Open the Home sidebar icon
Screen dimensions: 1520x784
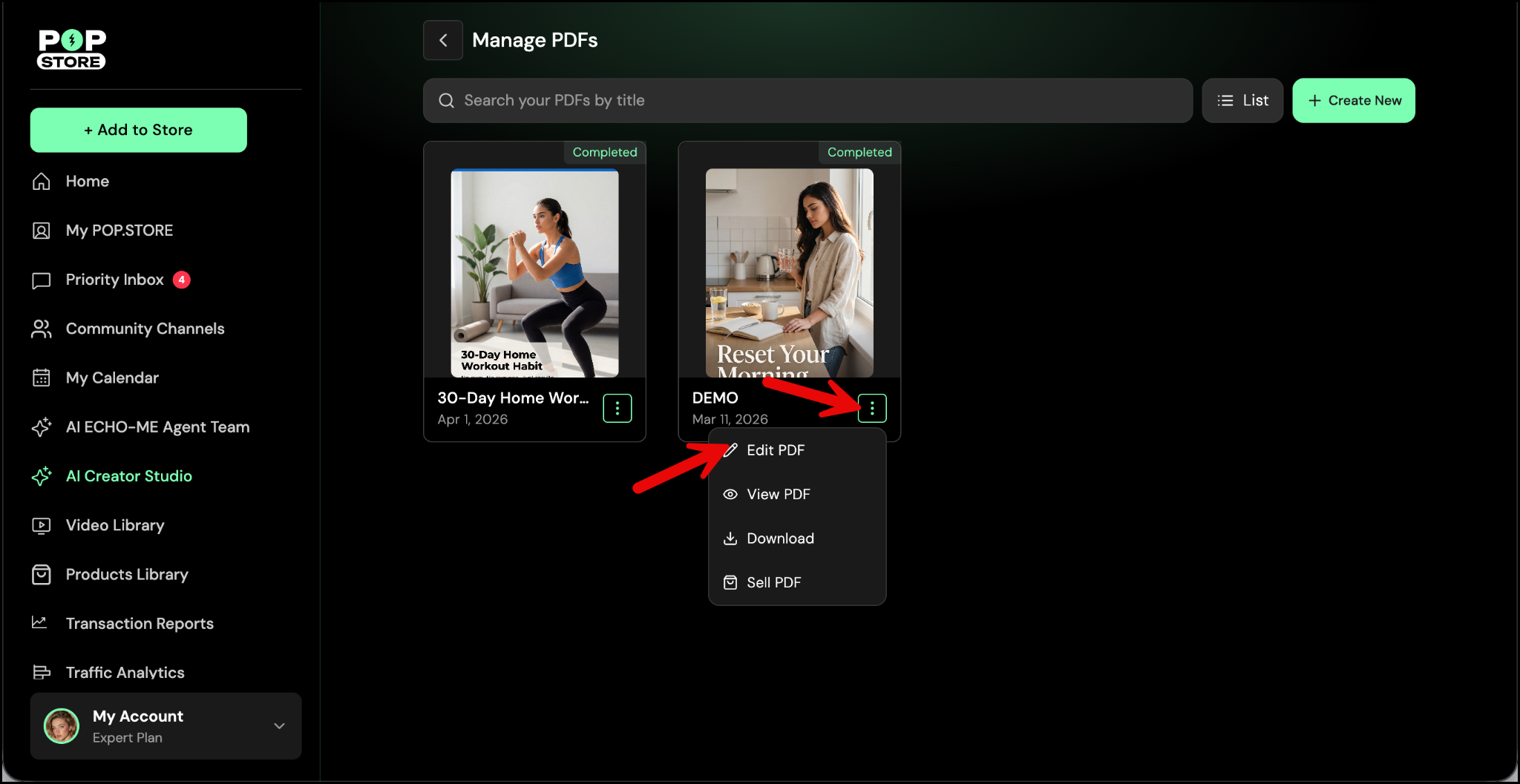point(42,182)
